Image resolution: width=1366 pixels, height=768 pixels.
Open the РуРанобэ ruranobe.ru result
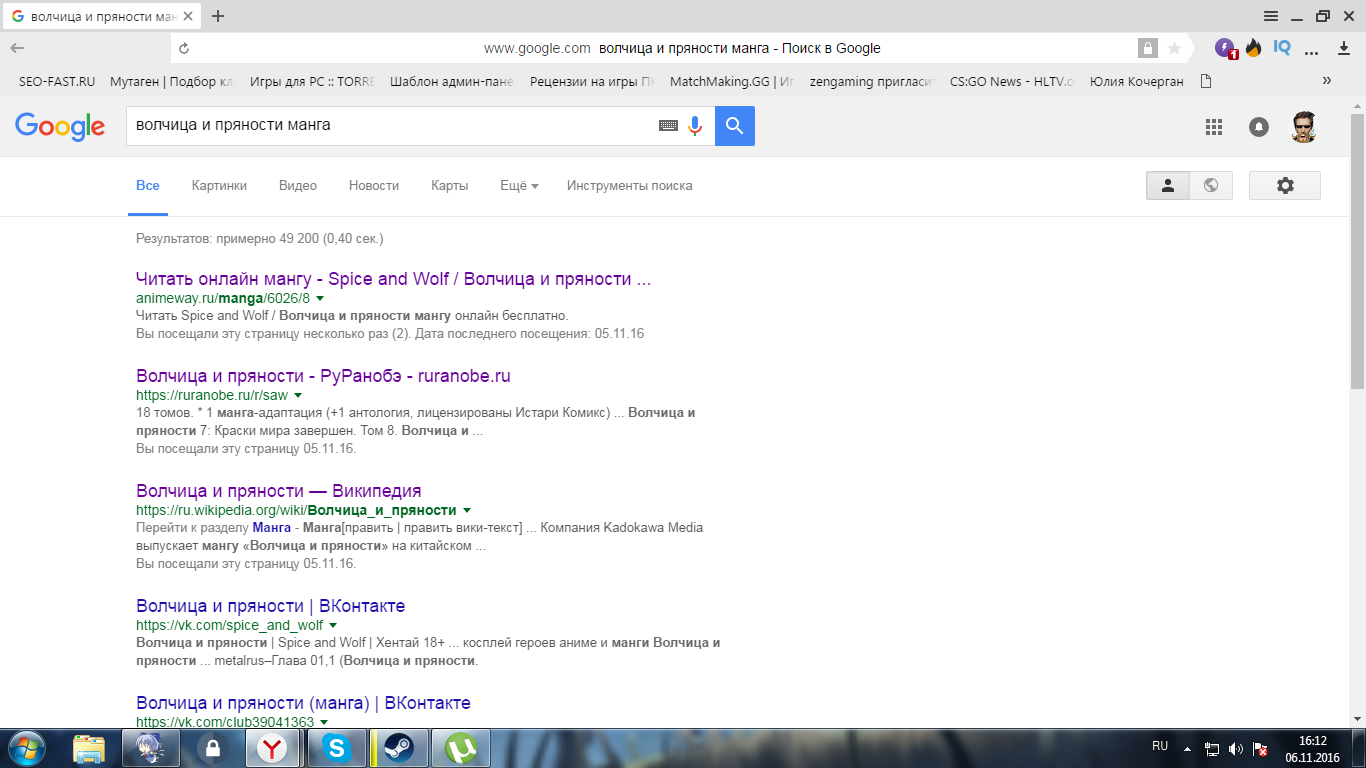pos(323,376)
